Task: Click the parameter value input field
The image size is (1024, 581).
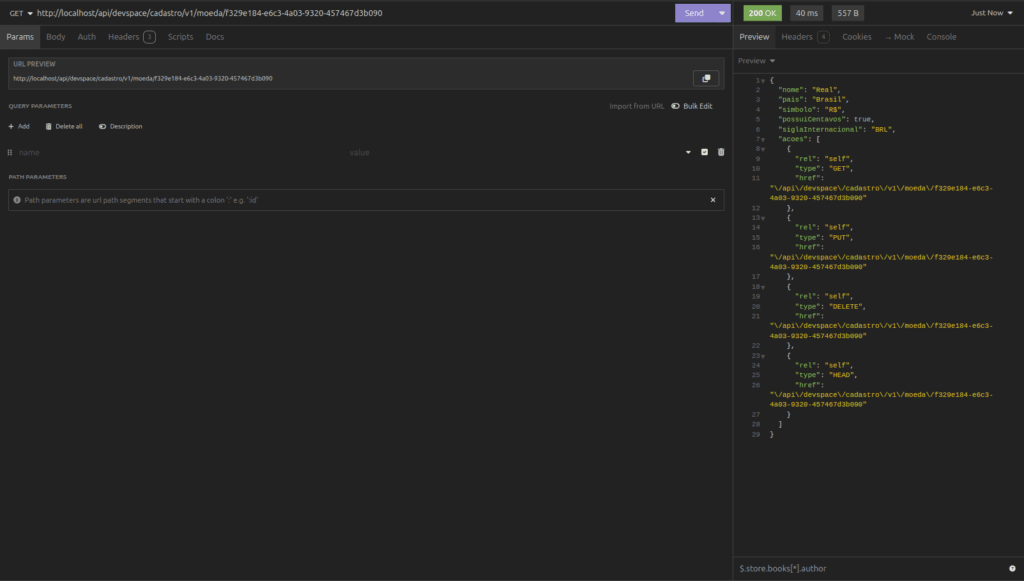Action: point(513,152)
